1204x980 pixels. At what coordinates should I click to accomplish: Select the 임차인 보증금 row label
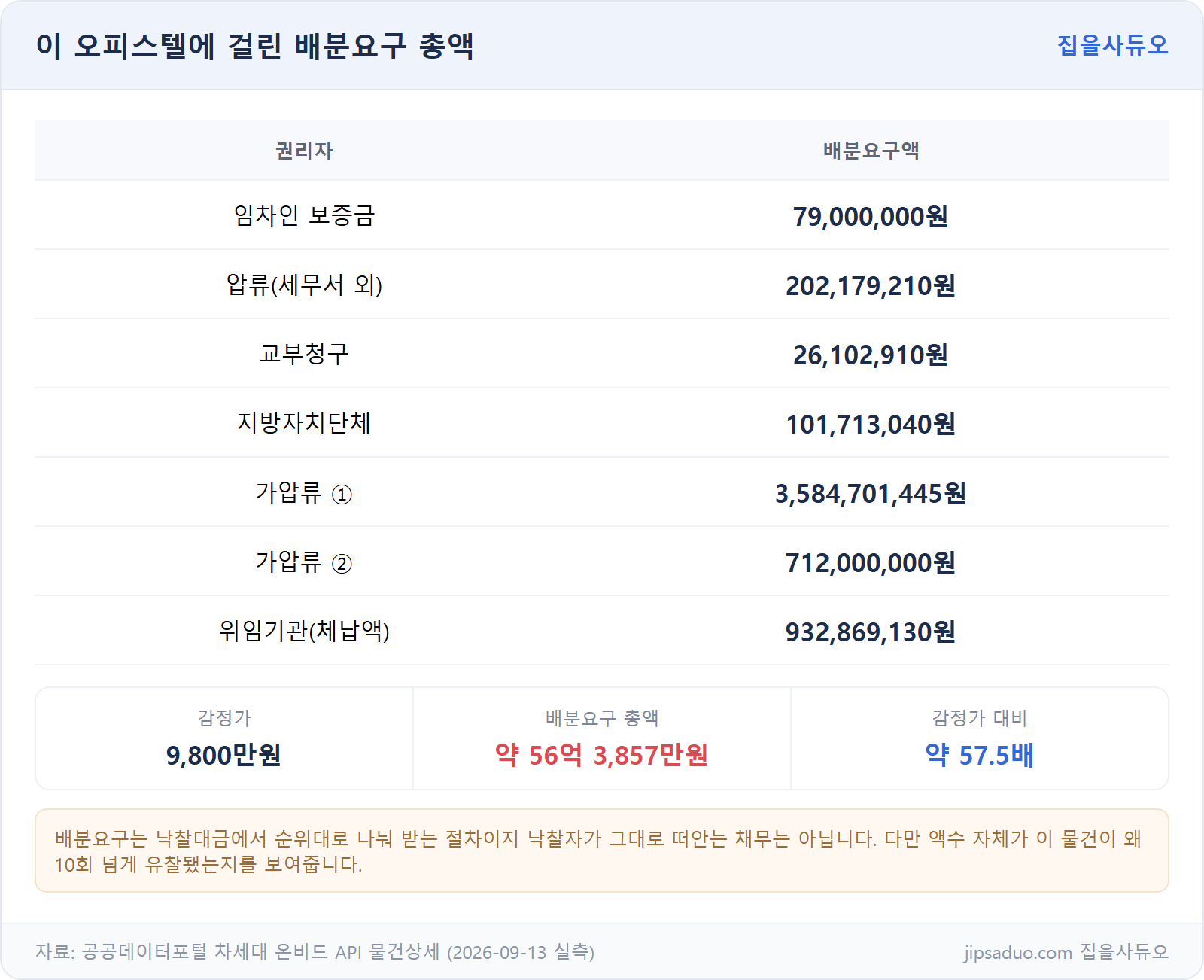304,216
